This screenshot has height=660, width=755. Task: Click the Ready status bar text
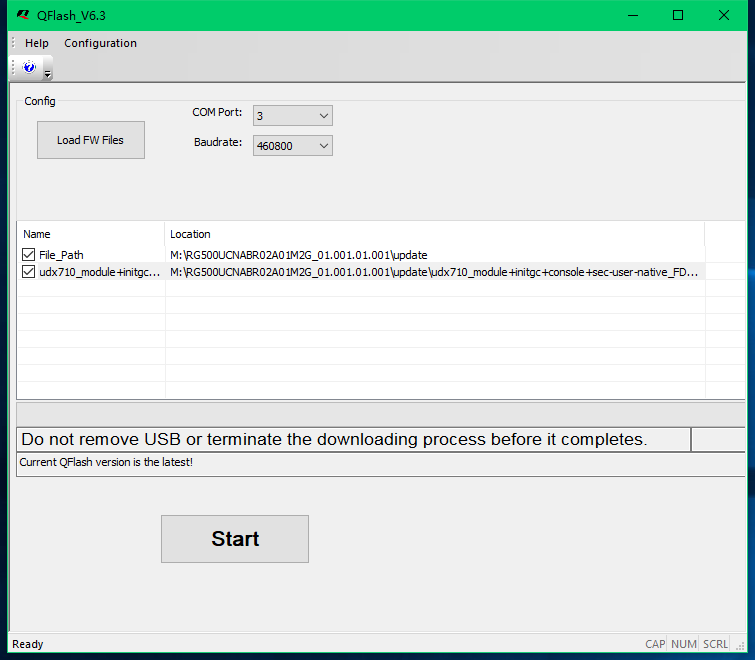27,644
